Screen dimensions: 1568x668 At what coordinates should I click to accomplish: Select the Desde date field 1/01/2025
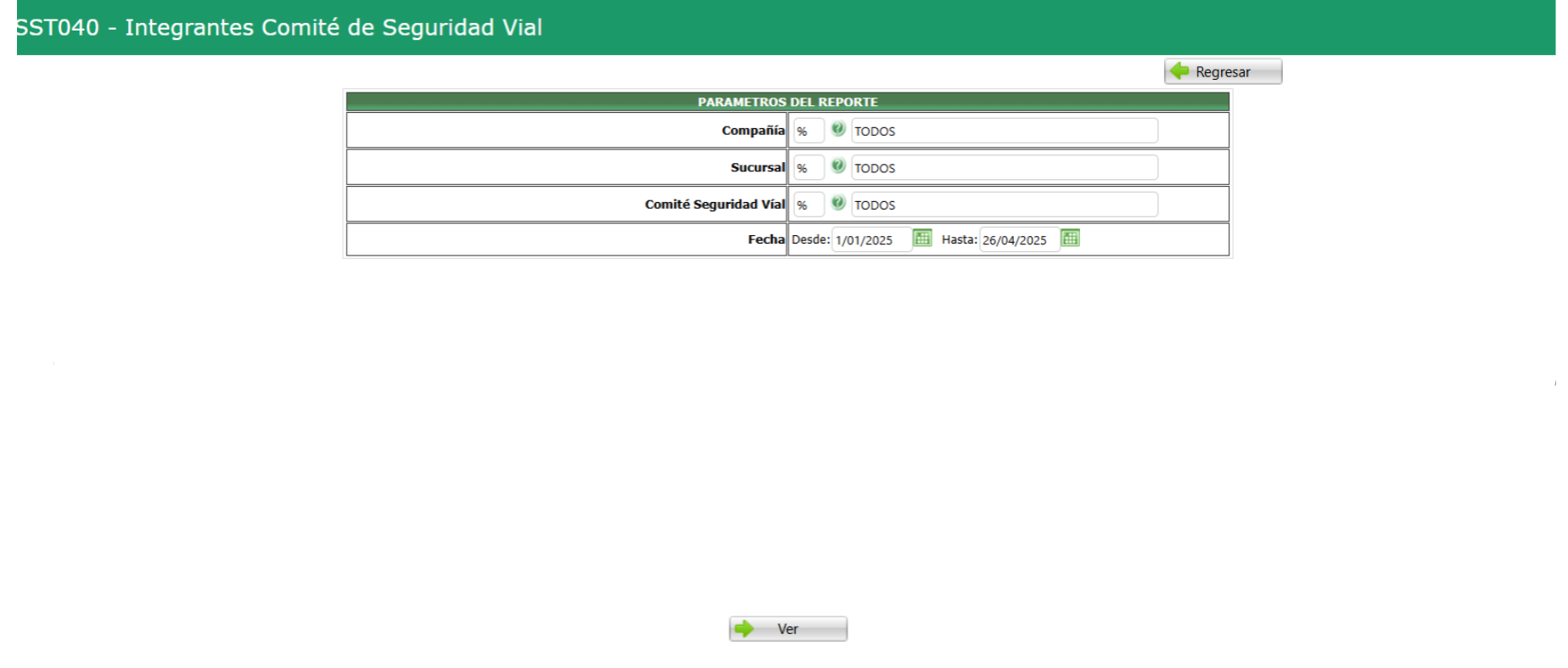click(x=871, y=240)
